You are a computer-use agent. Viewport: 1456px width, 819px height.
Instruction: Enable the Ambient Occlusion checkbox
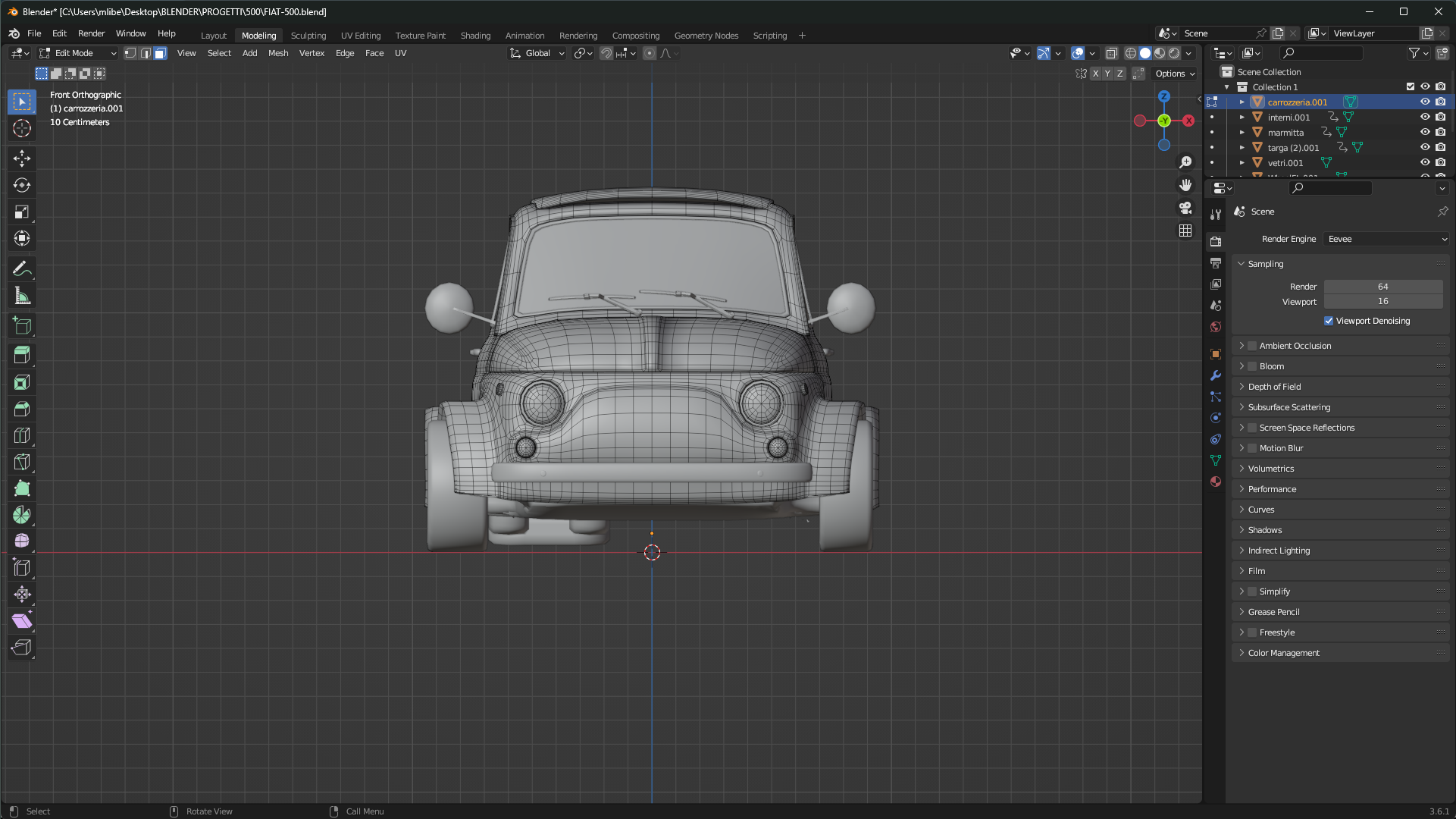tap(1252, 346)
